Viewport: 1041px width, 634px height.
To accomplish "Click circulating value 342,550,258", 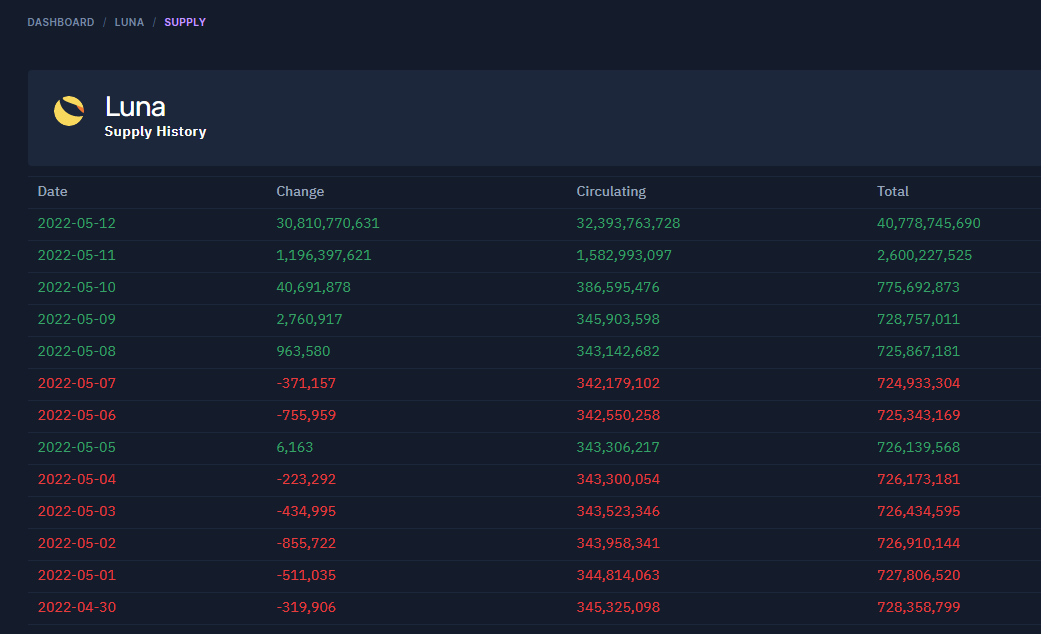I will pyautogui.click(x=618, y=415).
